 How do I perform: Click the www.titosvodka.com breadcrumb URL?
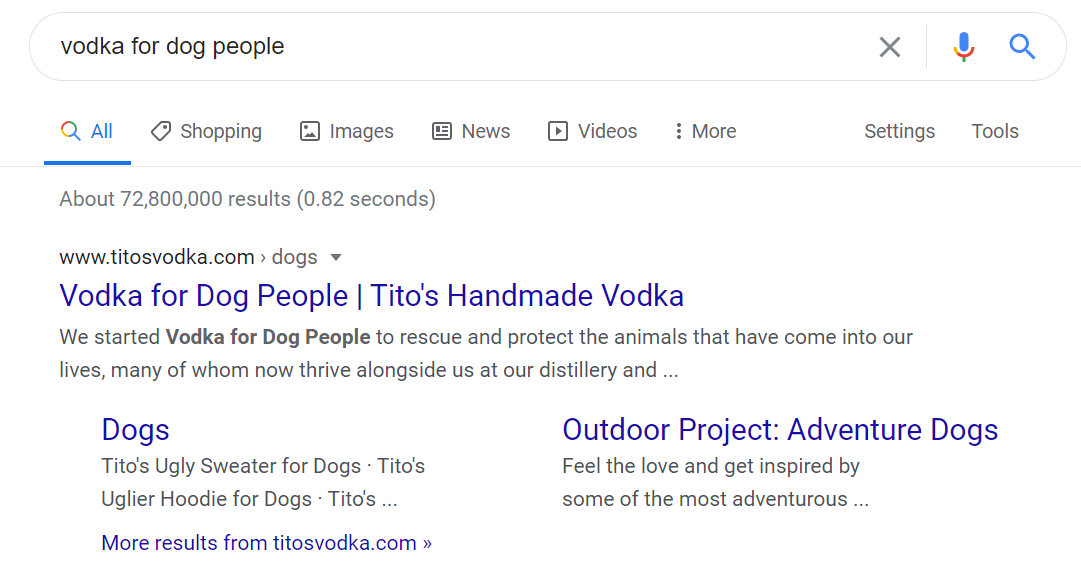click(x=156, y=257)
